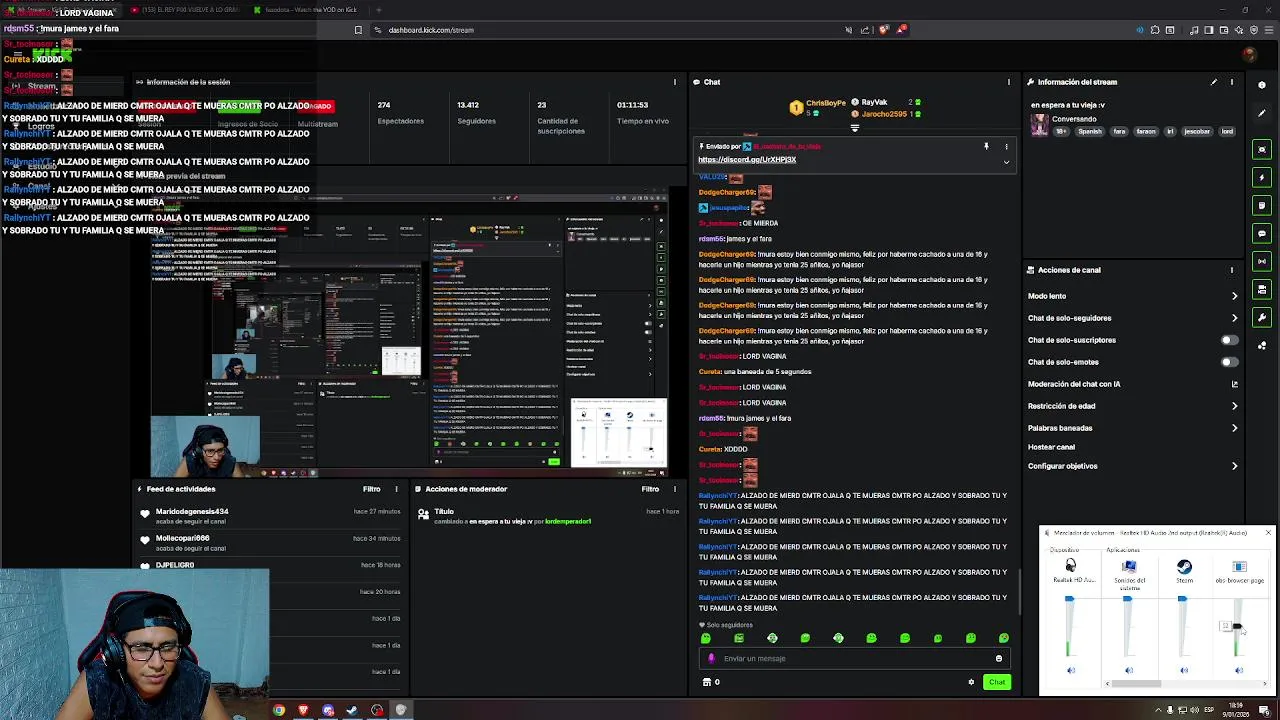Image resolution: width=1280 pixels, height=720 pixels.
Task: Click the pencil icon in the right sidebar
Action: [x=1262, y=113]
